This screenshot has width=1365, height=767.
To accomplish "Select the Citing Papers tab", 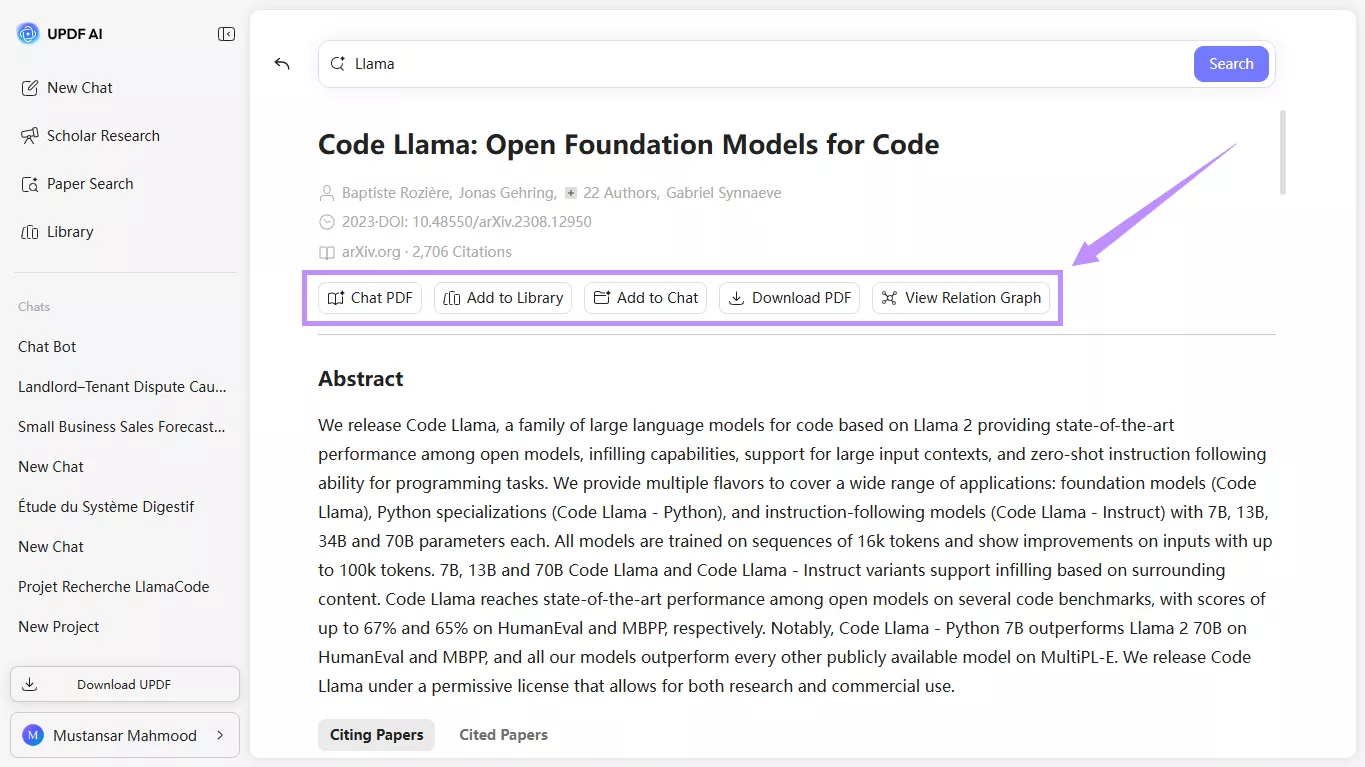I will (376, 735).
